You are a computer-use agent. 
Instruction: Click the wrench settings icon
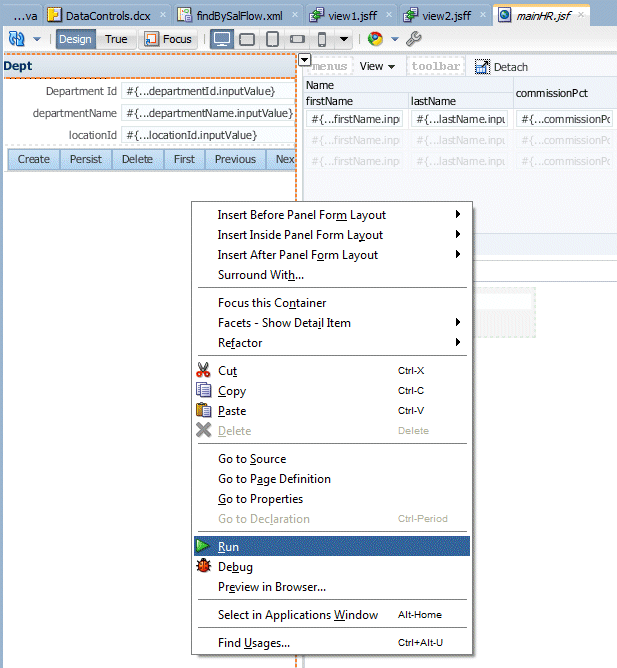point(413,39)
